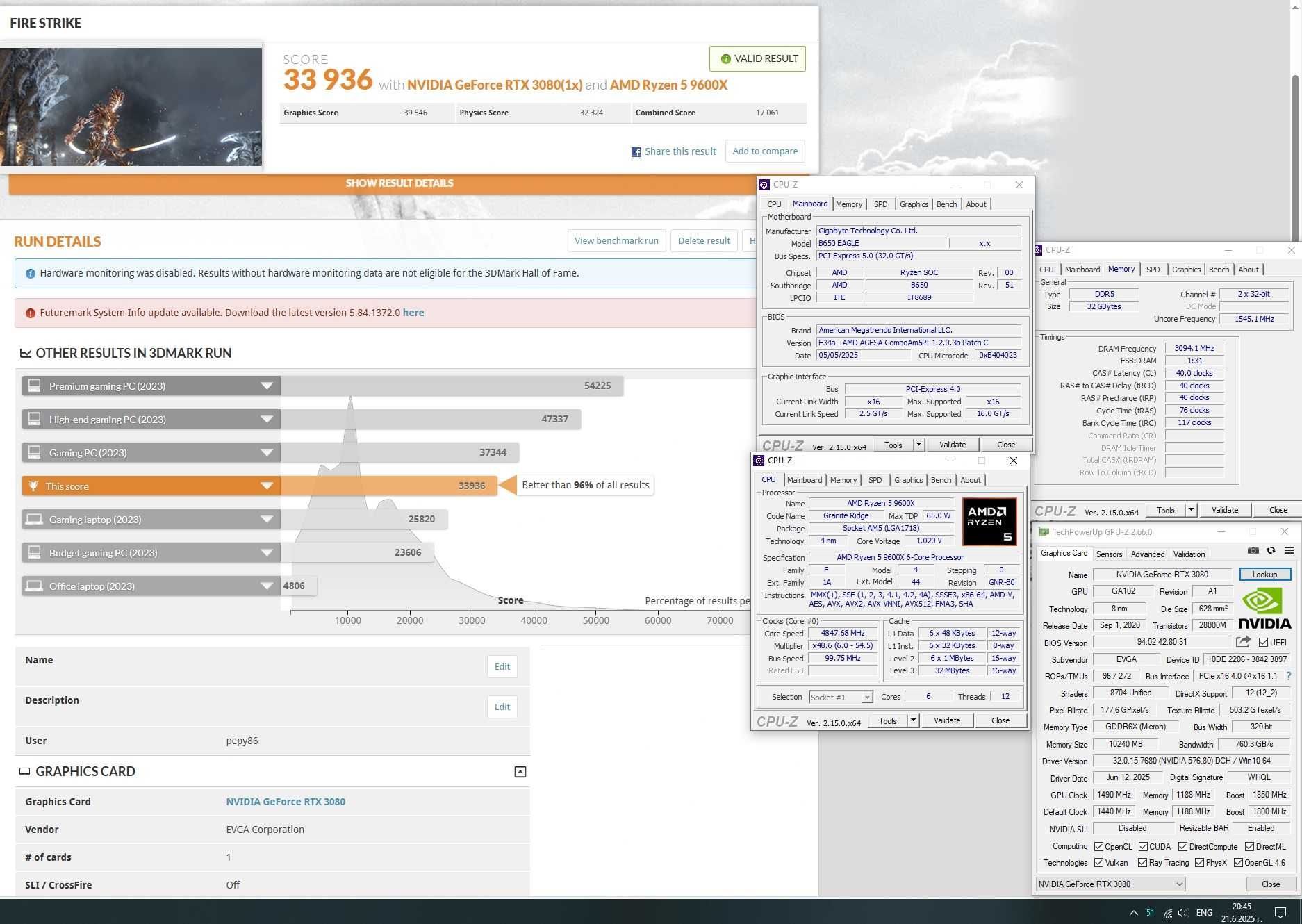Expand the High-end gaming PC (2023) row

point(267,420)
